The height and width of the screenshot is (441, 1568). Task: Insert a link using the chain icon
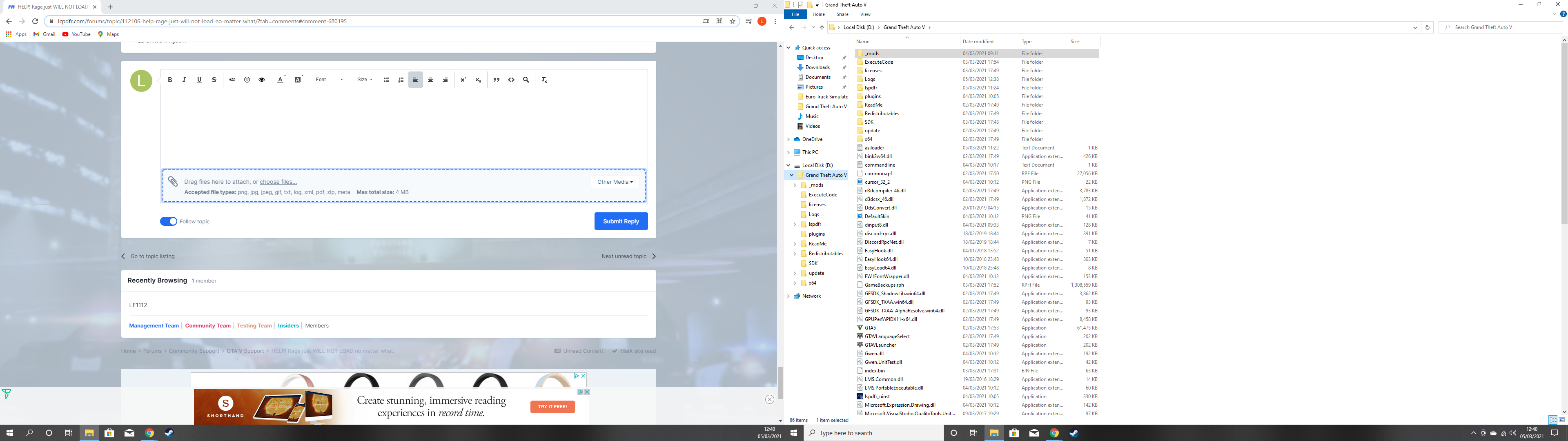(232, 80)
